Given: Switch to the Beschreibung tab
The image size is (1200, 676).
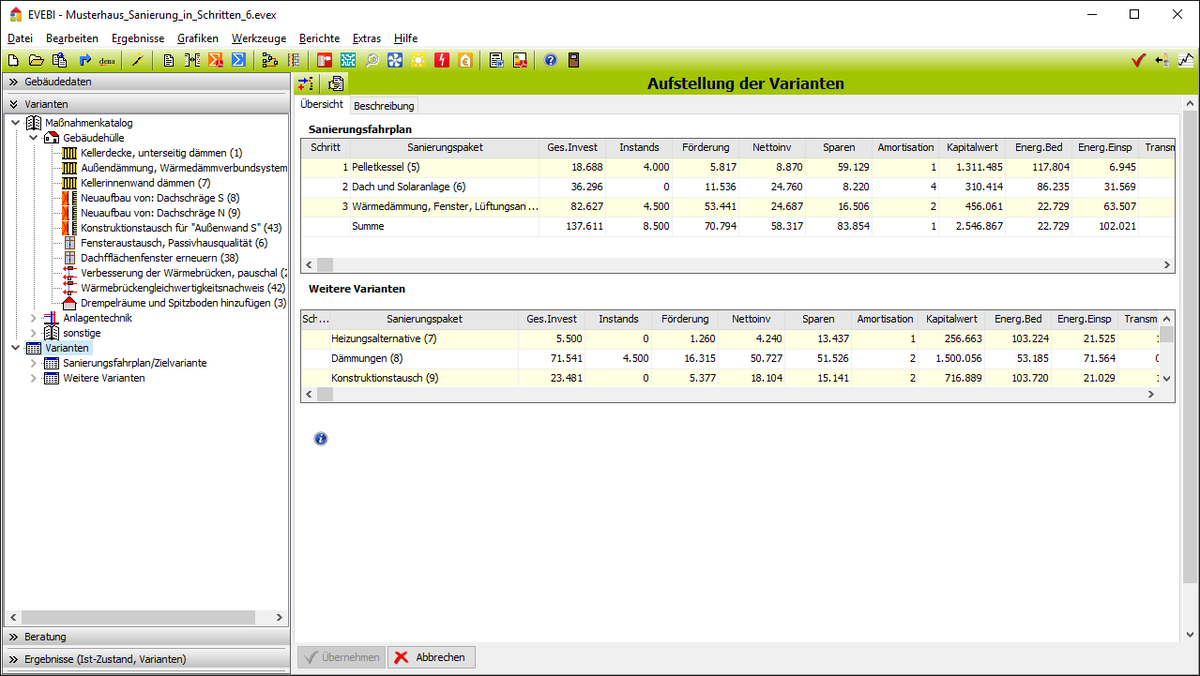Looking at the screenshot, I should click(x=384, y=106).
